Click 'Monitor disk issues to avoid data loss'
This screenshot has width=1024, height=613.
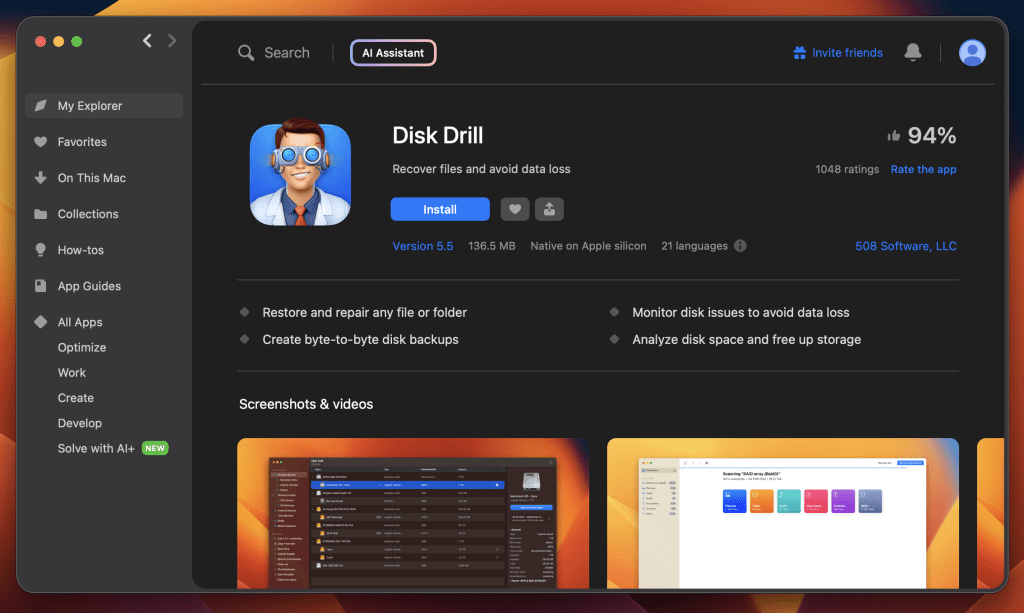point(741,313)
